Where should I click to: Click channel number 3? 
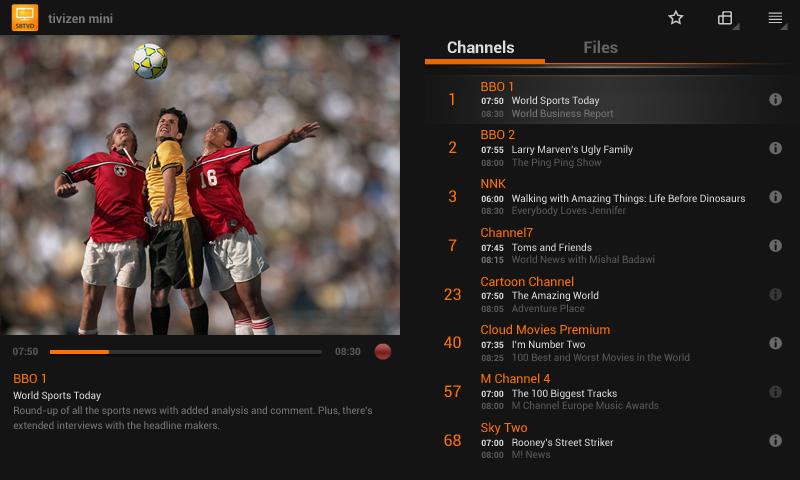coord(453,197)
